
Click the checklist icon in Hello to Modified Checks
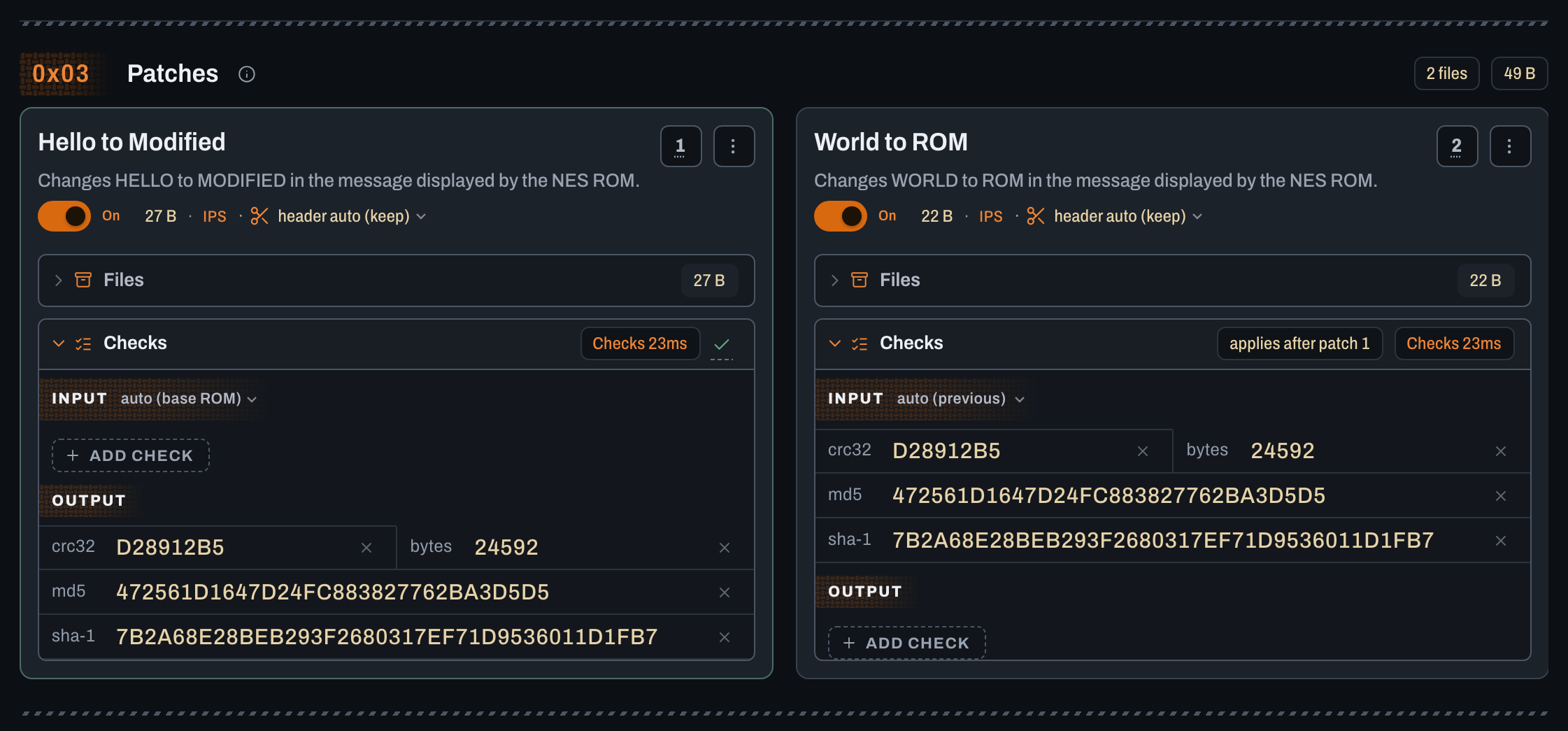[x=83, y=343]
